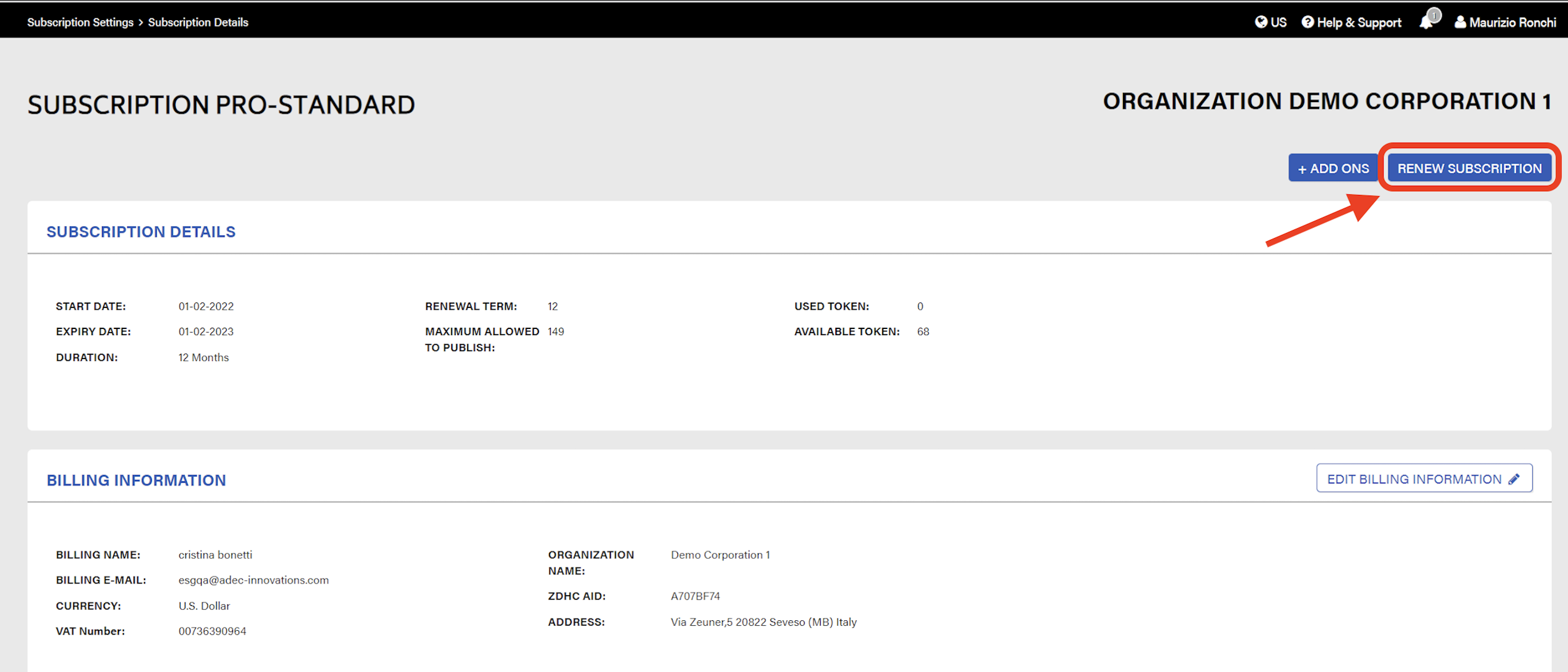Click billing e-mail esgqa@adec-innovations.com
Image resolution: width=1568 pixels, height=672 pixels.
tap(253, 580)
